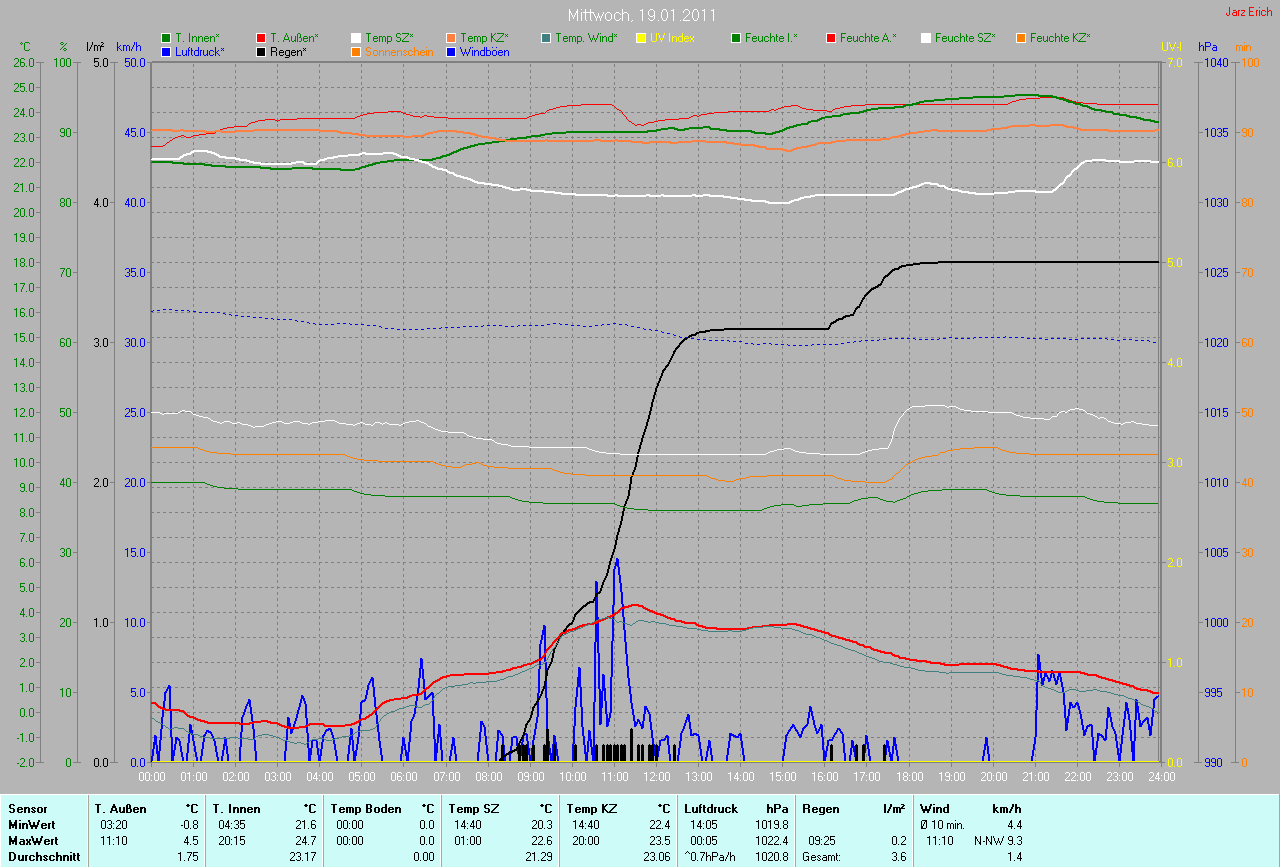This screenshot has height=867, width=1280.
Task: Select the 'T. Innen*' legend label
Action: 197,38
